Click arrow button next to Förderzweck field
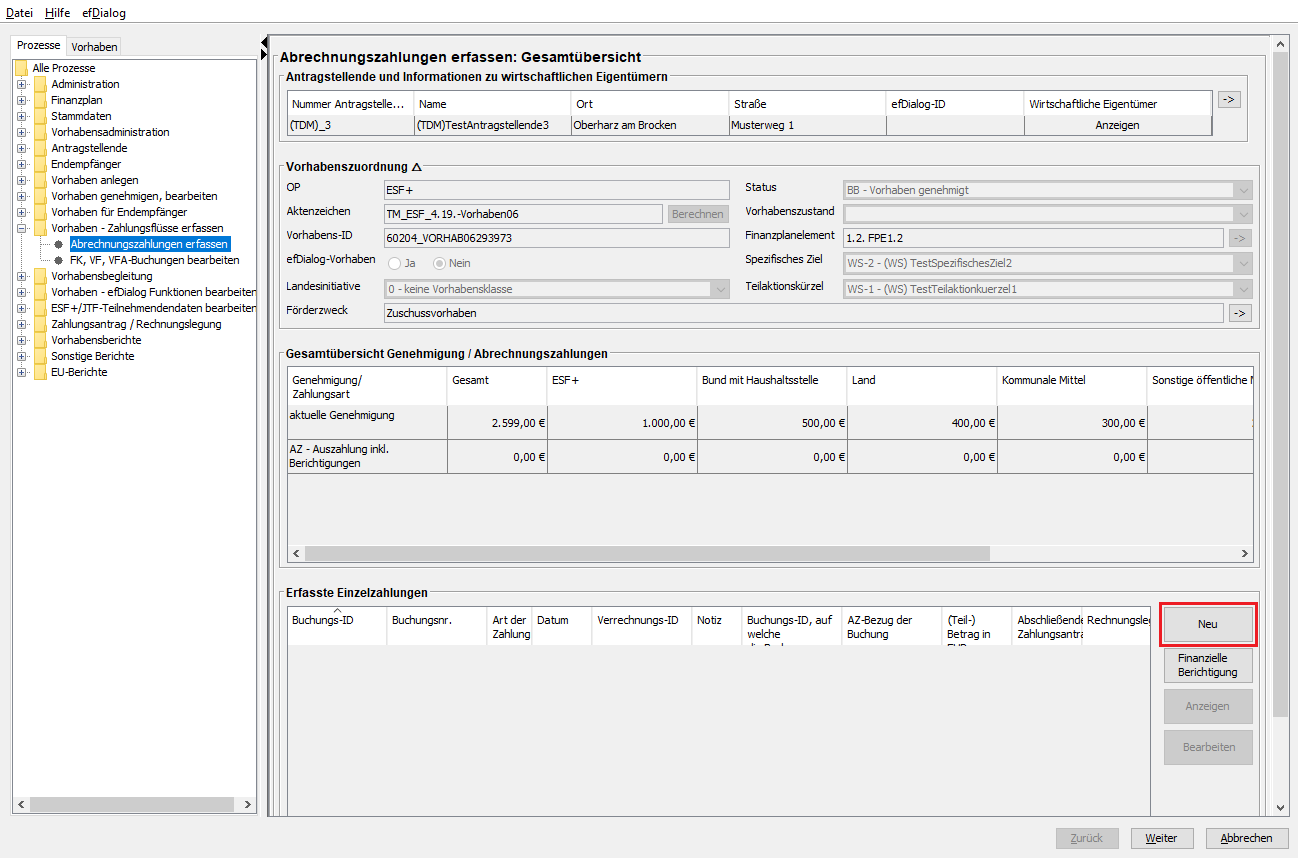This screenshot has height=858, width=1298. 1239,313
